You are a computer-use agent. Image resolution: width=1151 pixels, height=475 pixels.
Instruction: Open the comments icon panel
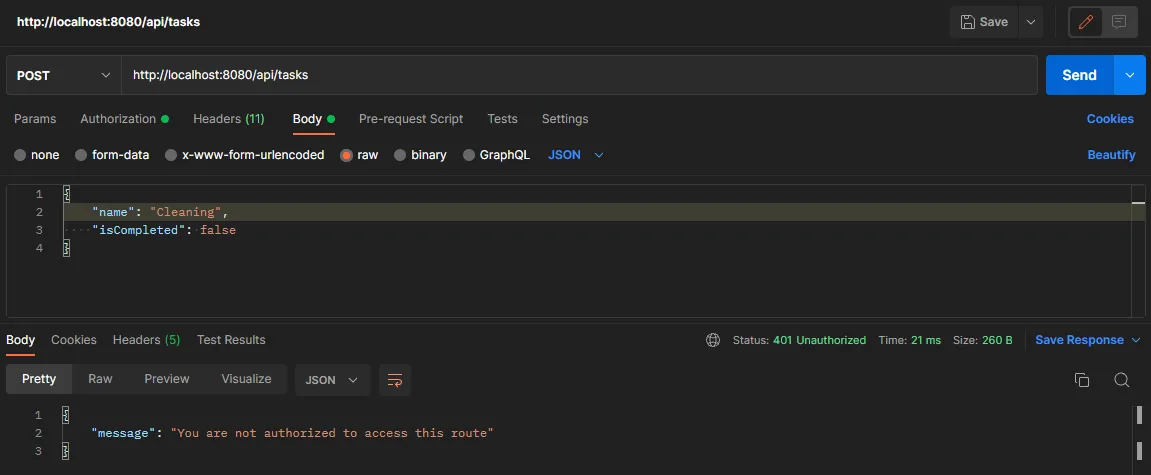(1119, 22)
